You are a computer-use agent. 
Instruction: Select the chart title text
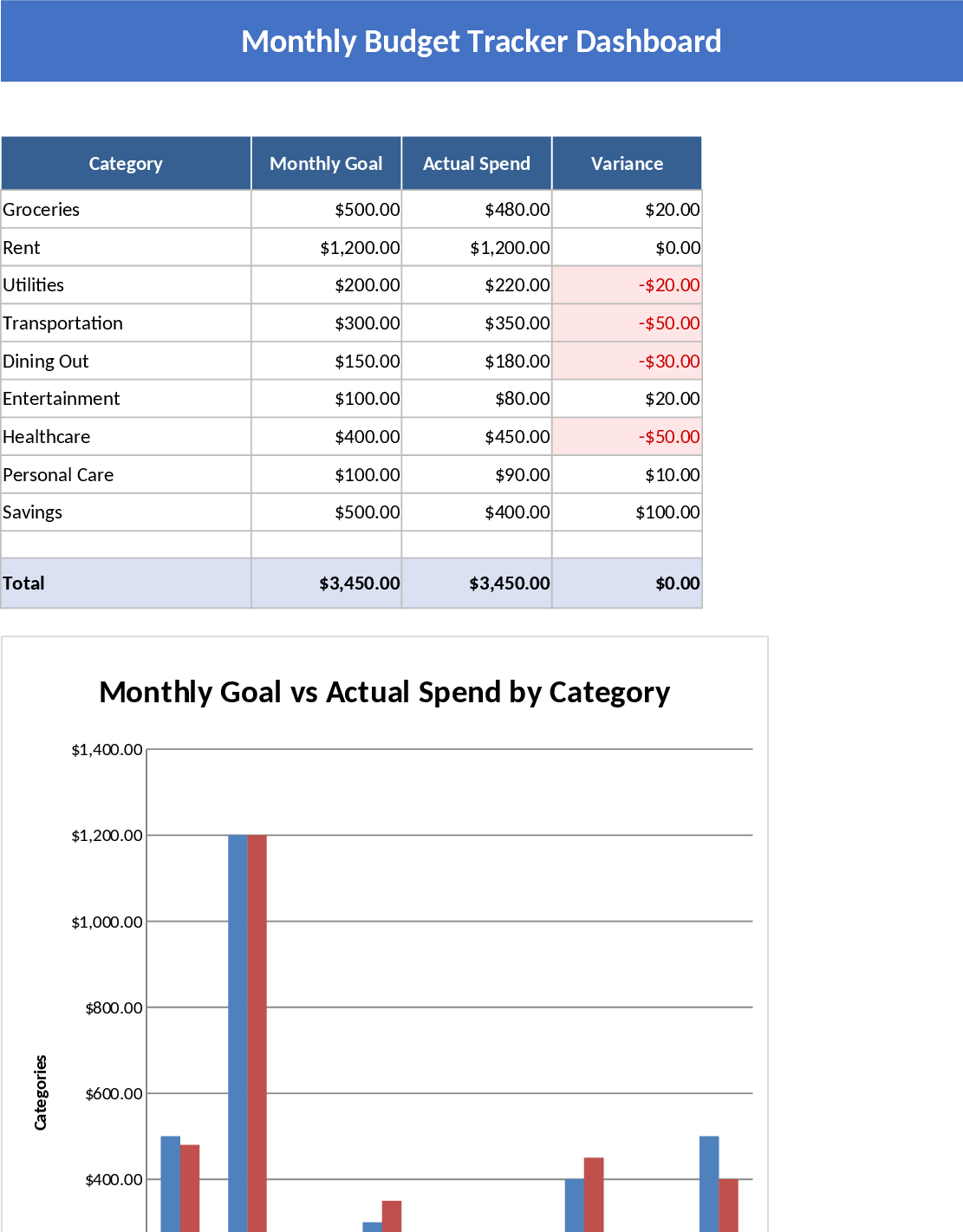[385, 692]
